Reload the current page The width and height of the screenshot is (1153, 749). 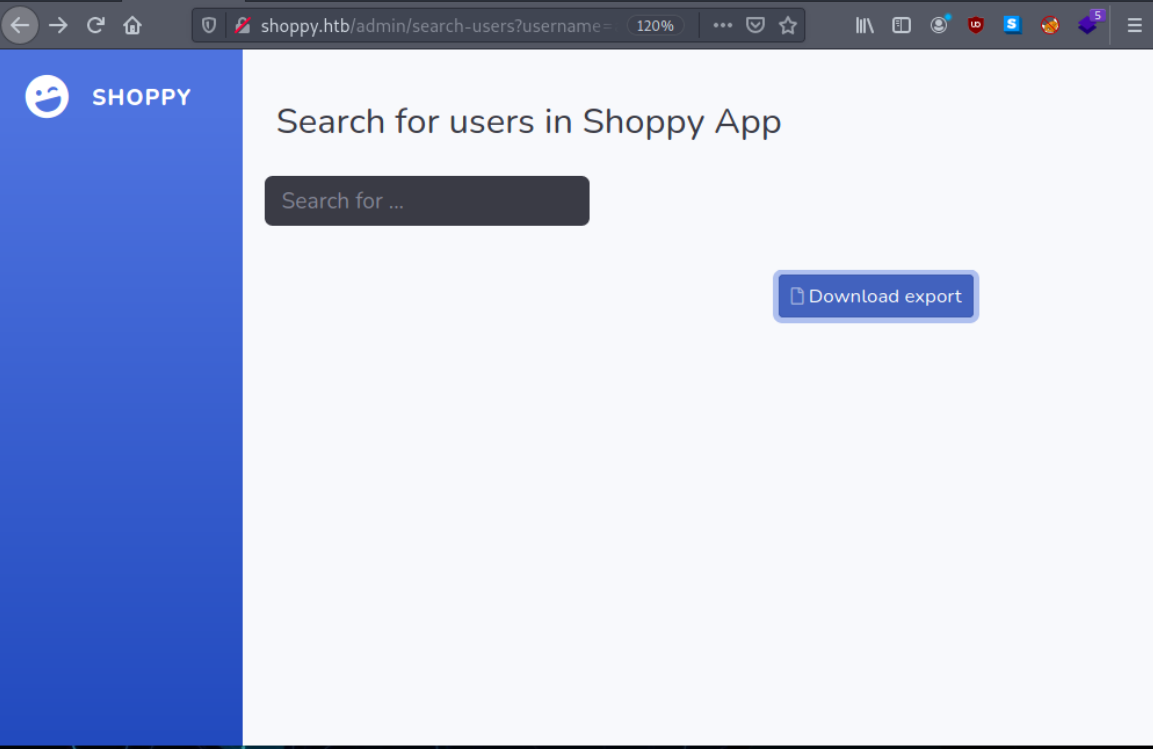tap(95, 25)
